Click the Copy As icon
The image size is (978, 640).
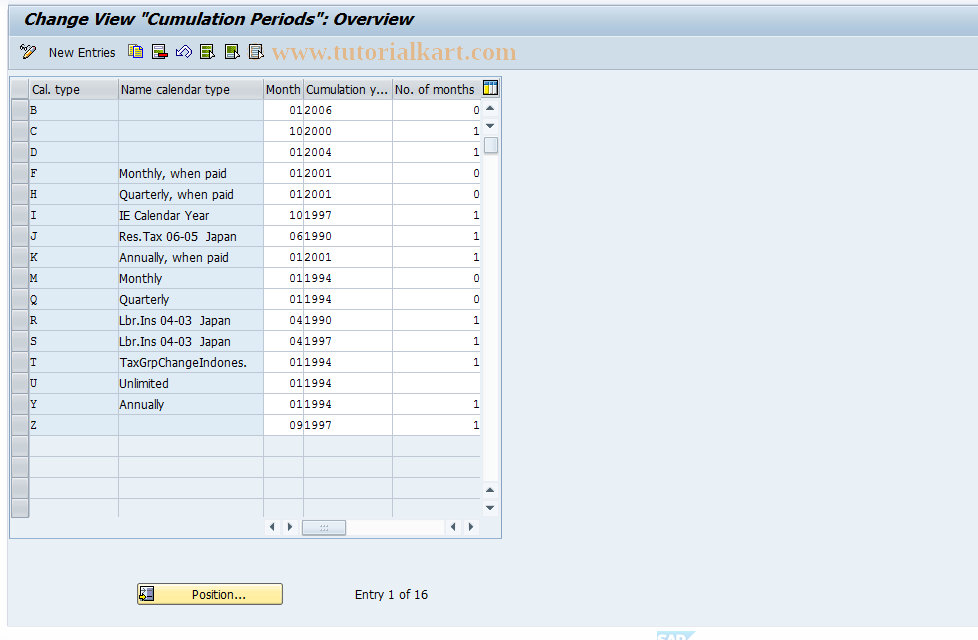pos(135,52)
